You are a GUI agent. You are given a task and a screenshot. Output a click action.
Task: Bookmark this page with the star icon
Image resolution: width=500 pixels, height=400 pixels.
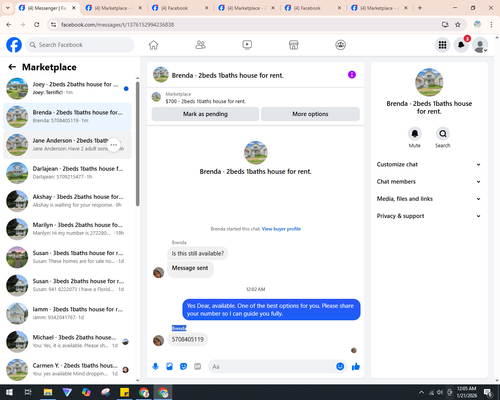click(x=458, y=24)
